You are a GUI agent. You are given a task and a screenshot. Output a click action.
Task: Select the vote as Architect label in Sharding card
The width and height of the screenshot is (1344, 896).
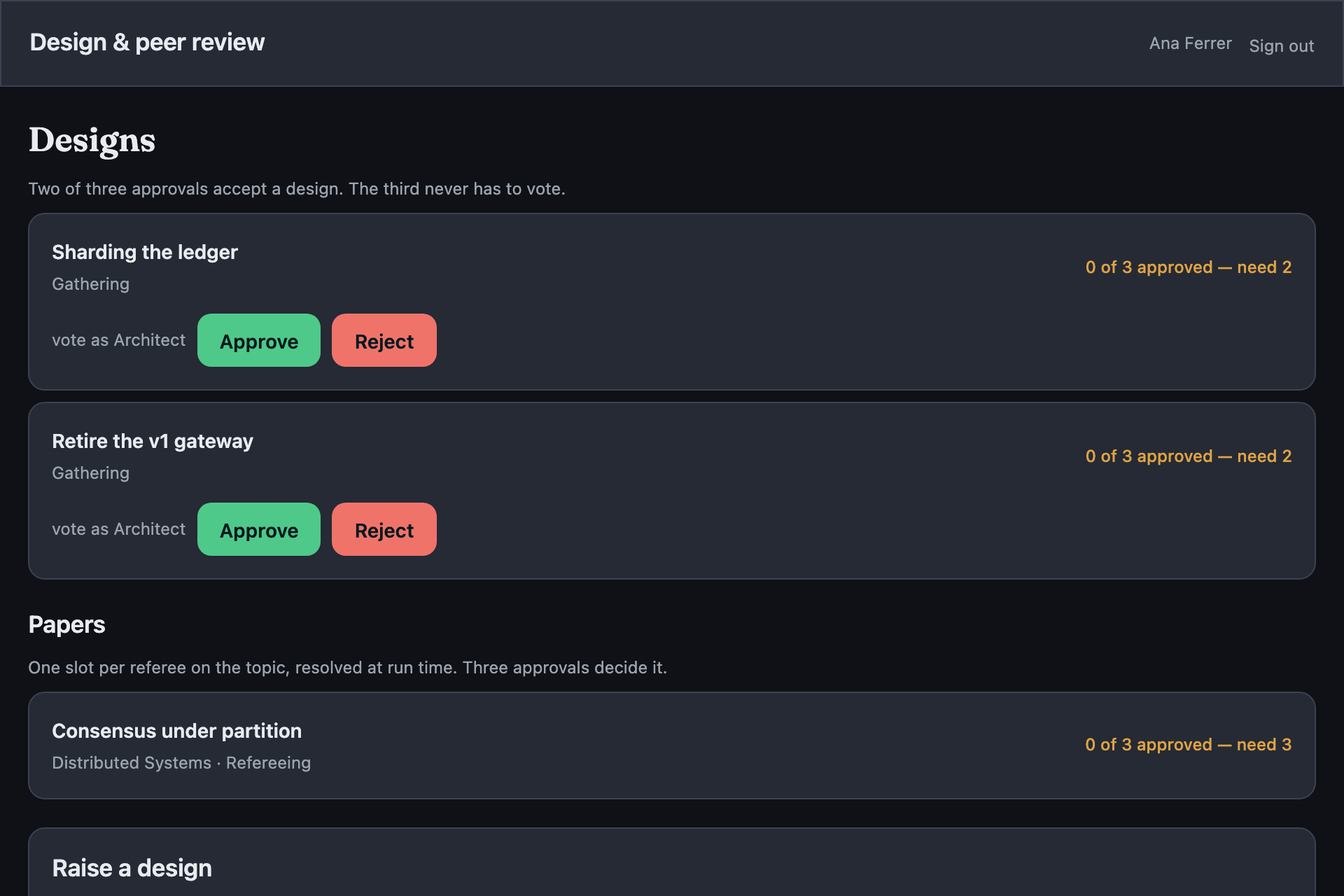(x=119, y=340)
